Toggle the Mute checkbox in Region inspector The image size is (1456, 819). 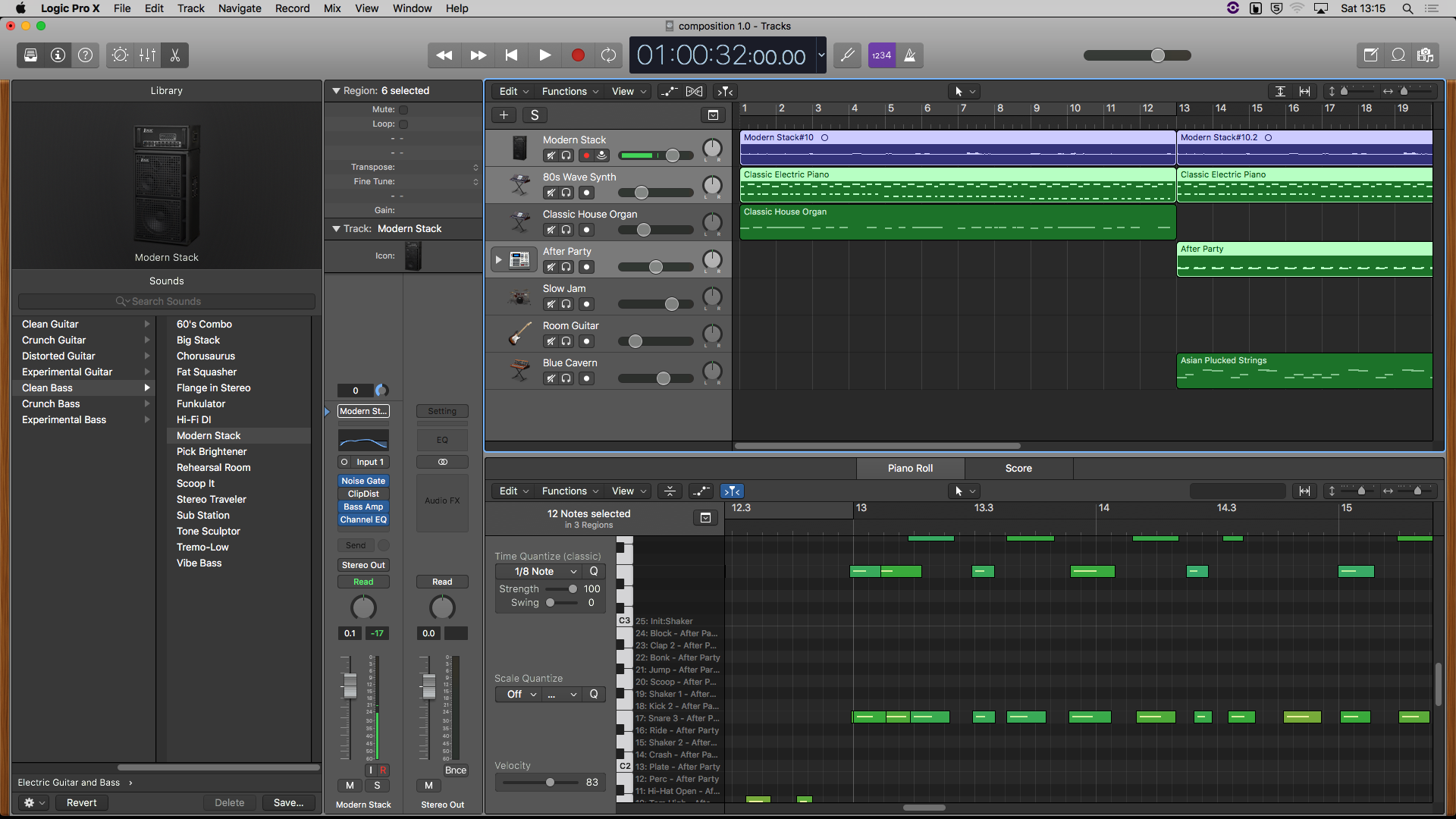(x=403, y=110)
